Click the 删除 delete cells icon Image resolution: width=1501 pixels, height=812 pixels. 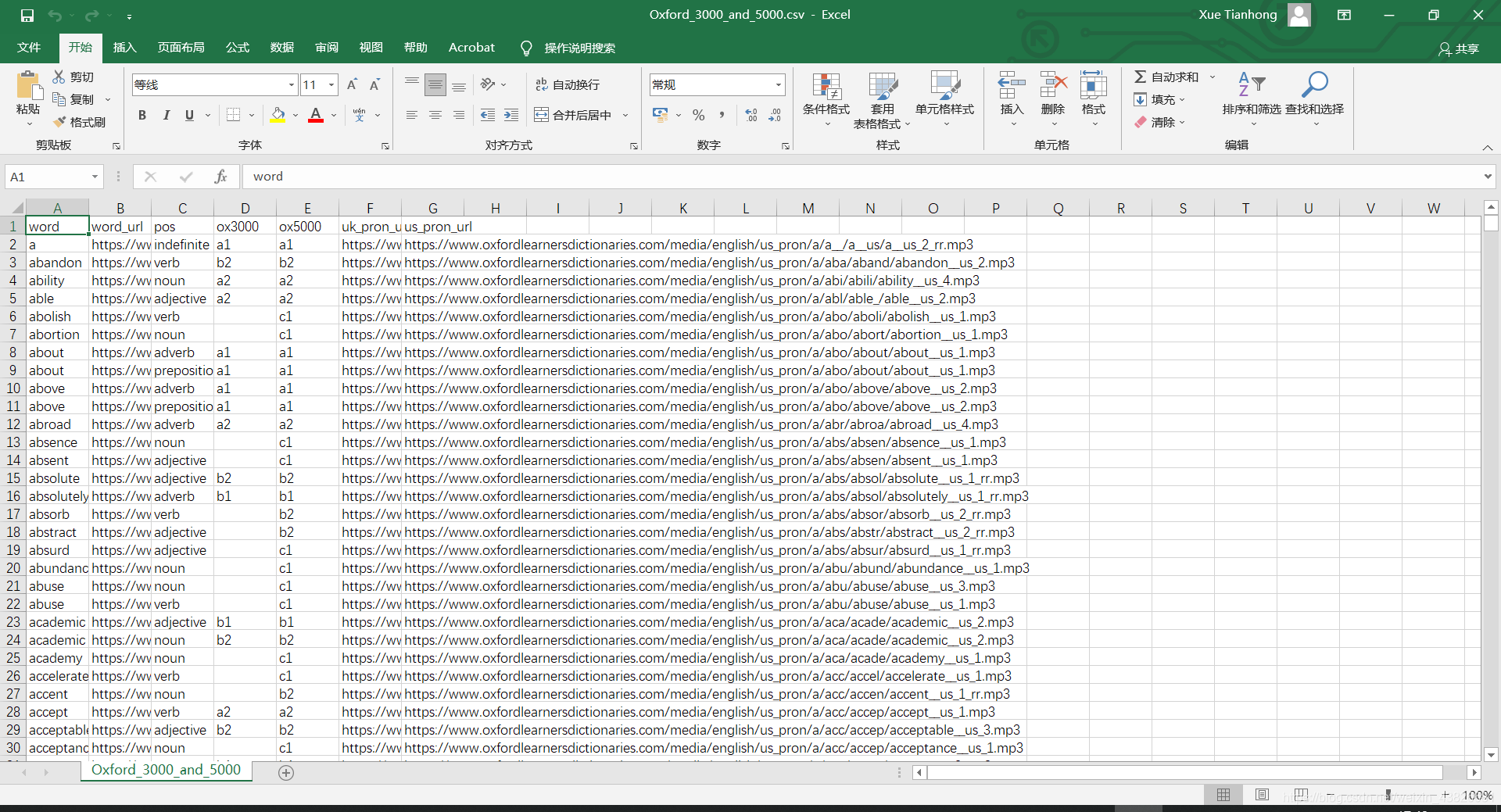(1053, 84)
